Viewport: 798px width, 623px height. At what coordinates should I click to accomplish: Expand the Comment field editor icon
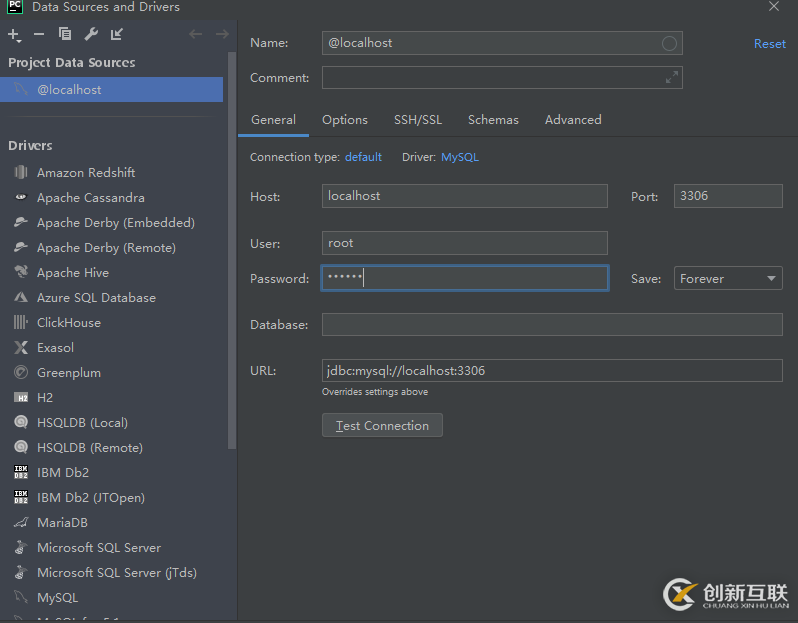(672, 78)
